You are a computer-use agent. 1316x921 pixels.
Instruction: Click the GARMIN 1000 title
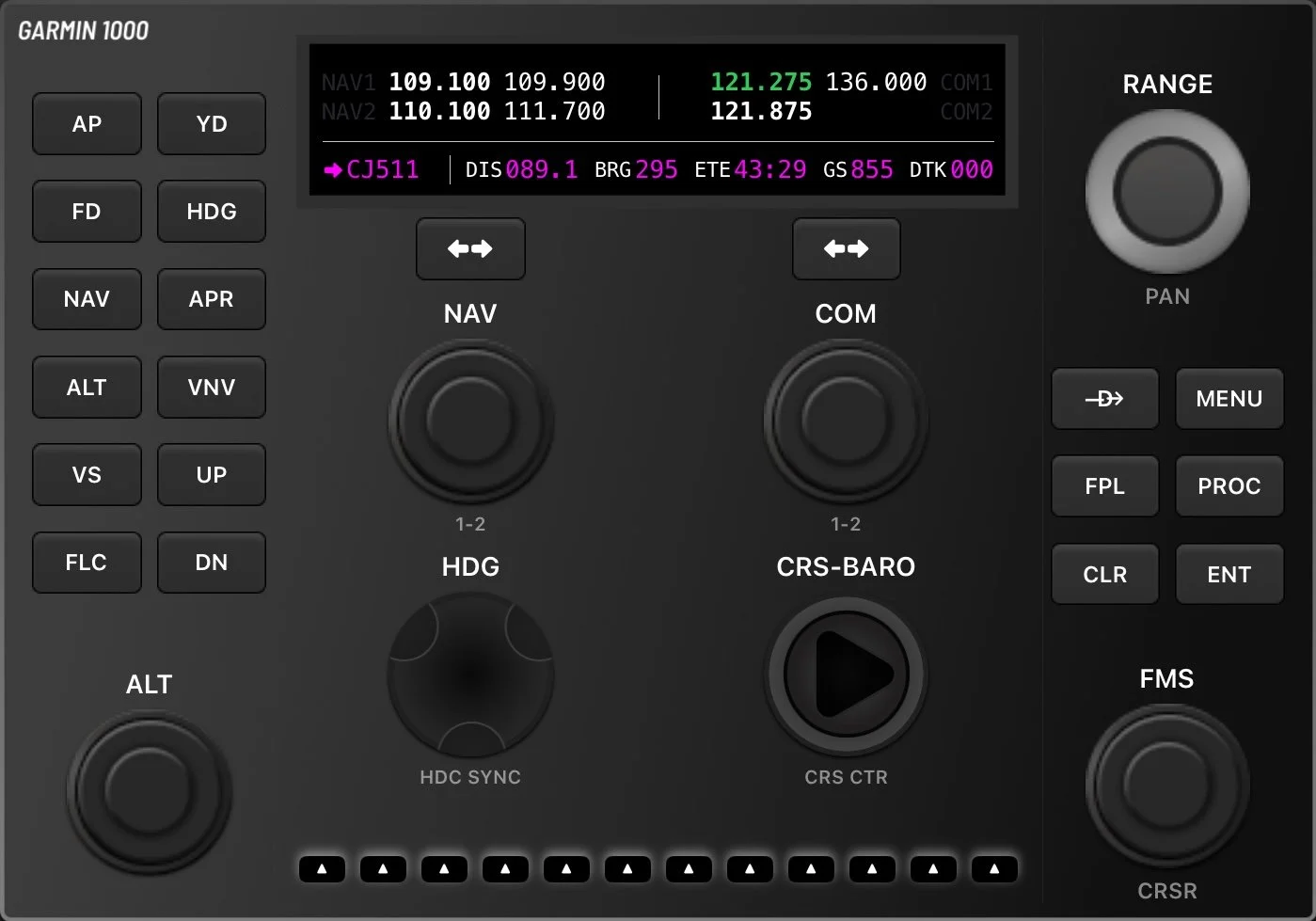pyautogui.click(x=84, y=31)
